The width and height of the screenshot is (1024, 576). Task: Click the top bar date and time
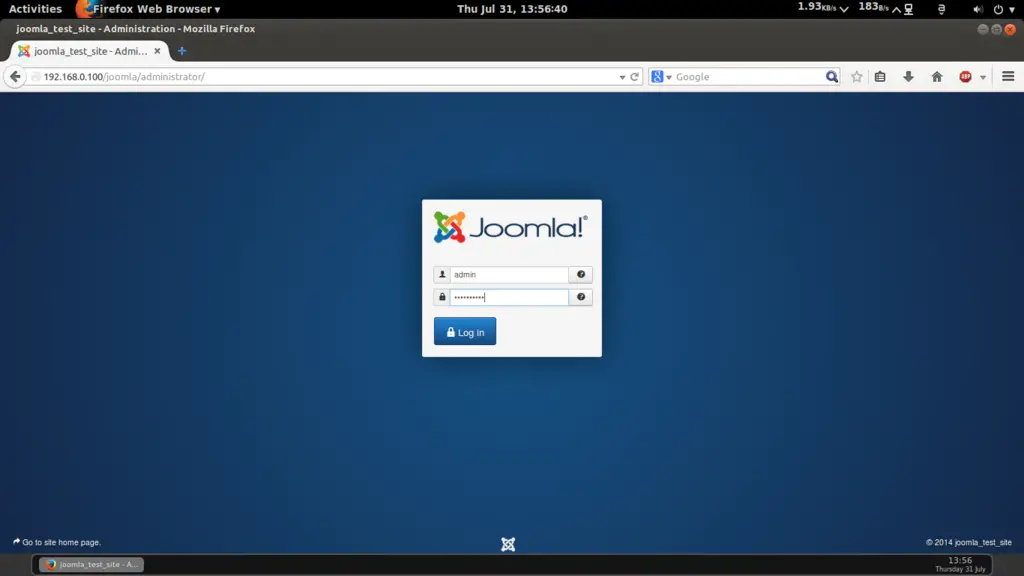click(x=512, y=8)
